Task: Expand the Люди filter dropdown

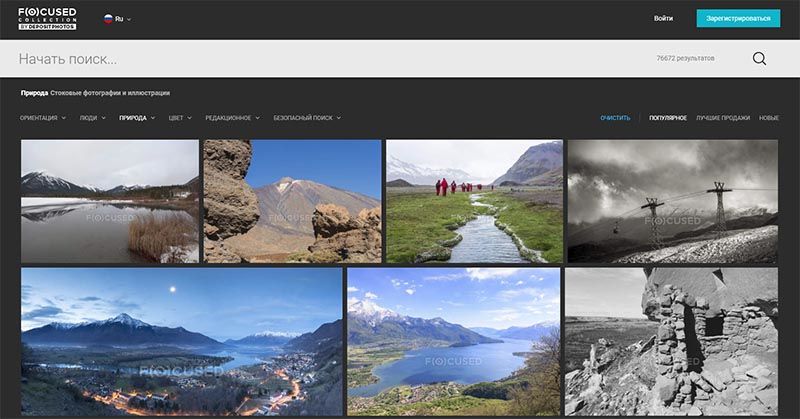Action: coord(92,118)
